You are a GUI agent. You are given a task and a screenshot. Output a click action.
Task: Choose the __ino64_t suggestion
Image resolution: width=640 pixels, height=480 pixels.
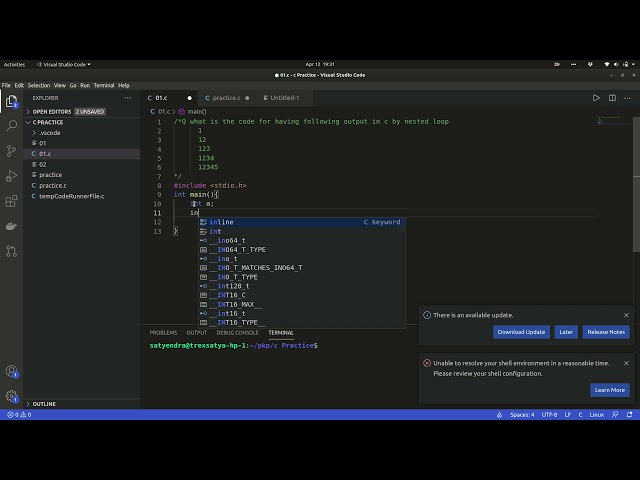point(302,240)
